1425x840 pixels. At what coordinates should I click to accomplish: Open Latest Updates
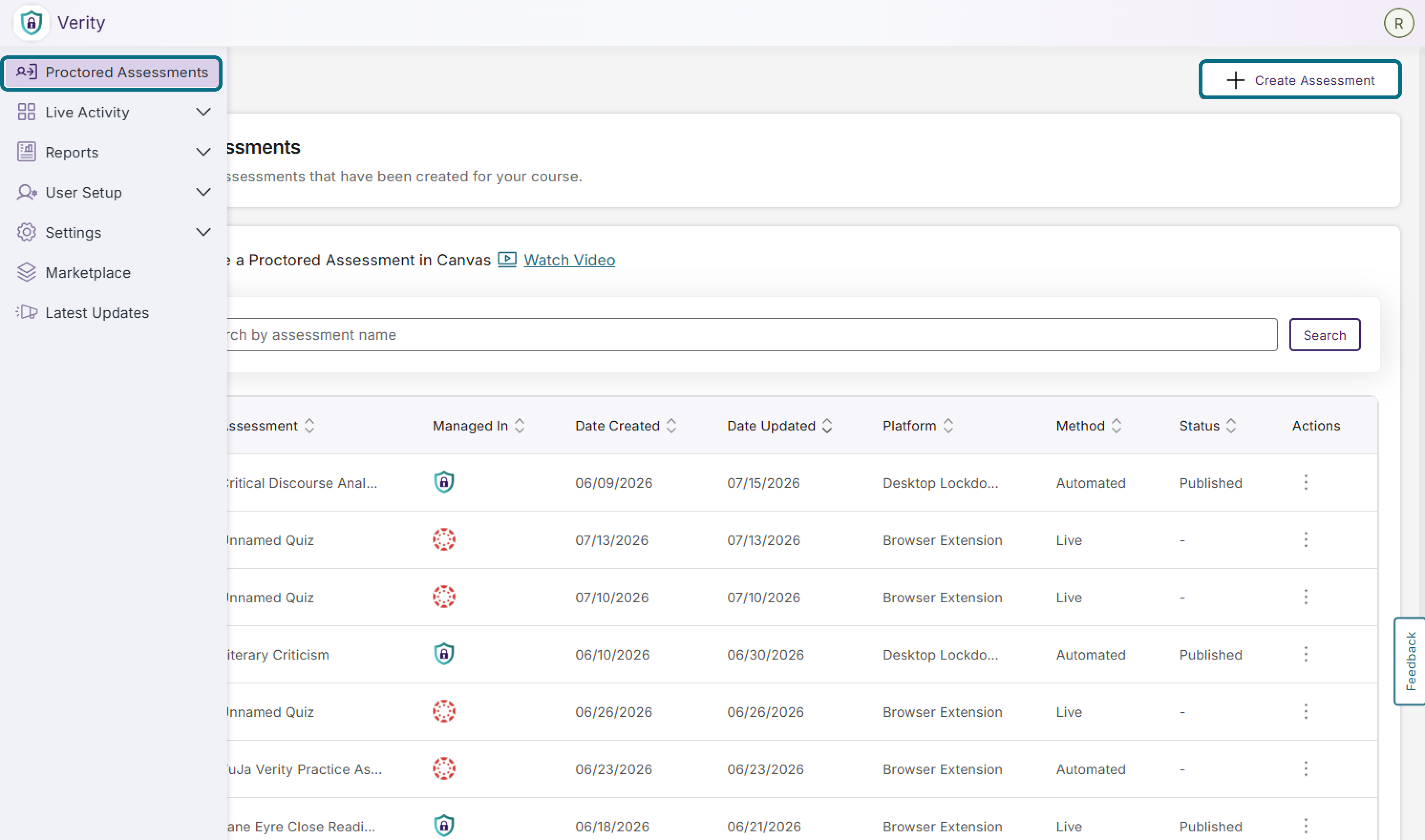(97, 313)
